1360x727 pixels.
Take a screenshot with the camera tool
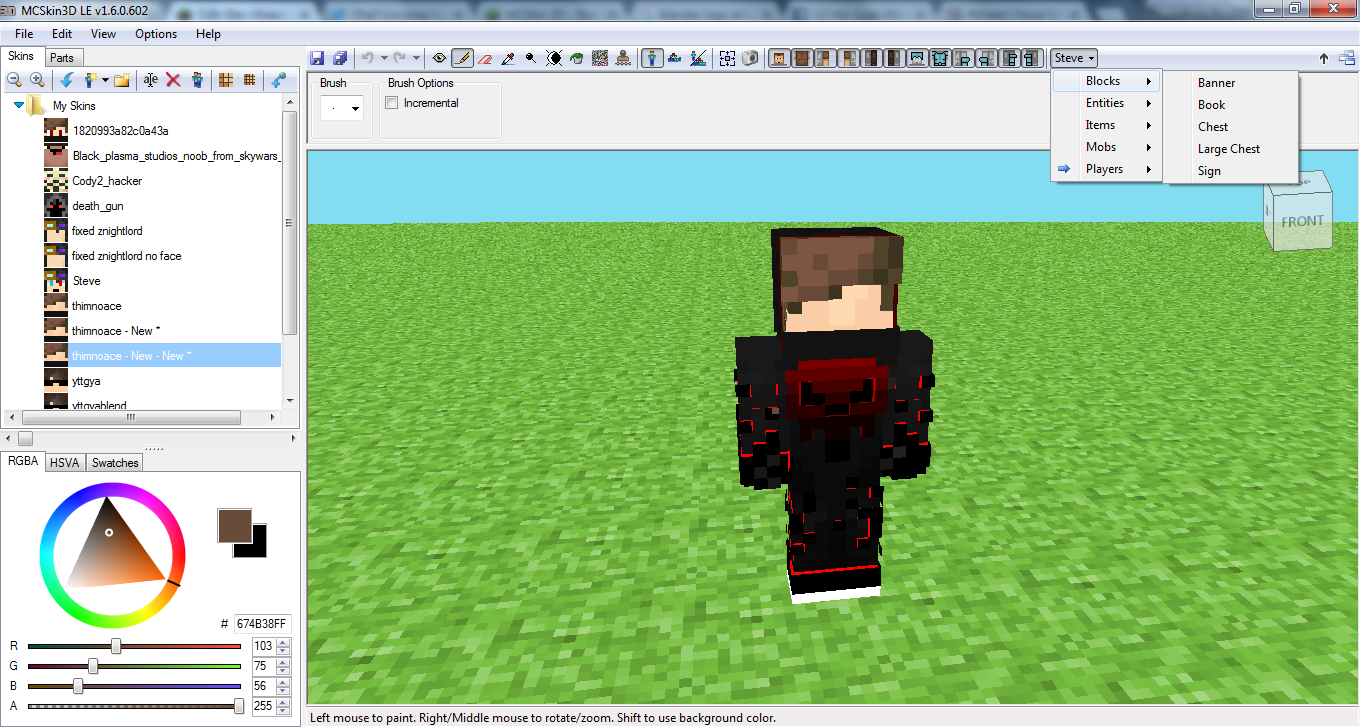pyautogui.click(x=751, y=58)
